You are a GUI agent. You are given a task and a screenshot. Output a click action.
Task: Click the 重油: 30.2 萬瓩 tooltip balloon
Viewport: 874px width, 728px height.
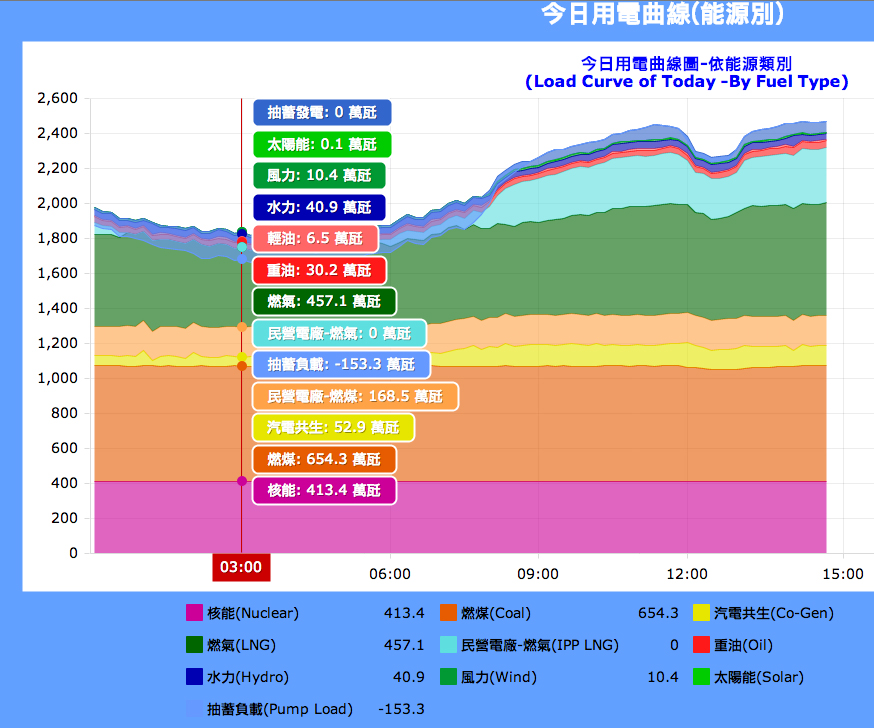pyautogui.click(x=320, y=270)
